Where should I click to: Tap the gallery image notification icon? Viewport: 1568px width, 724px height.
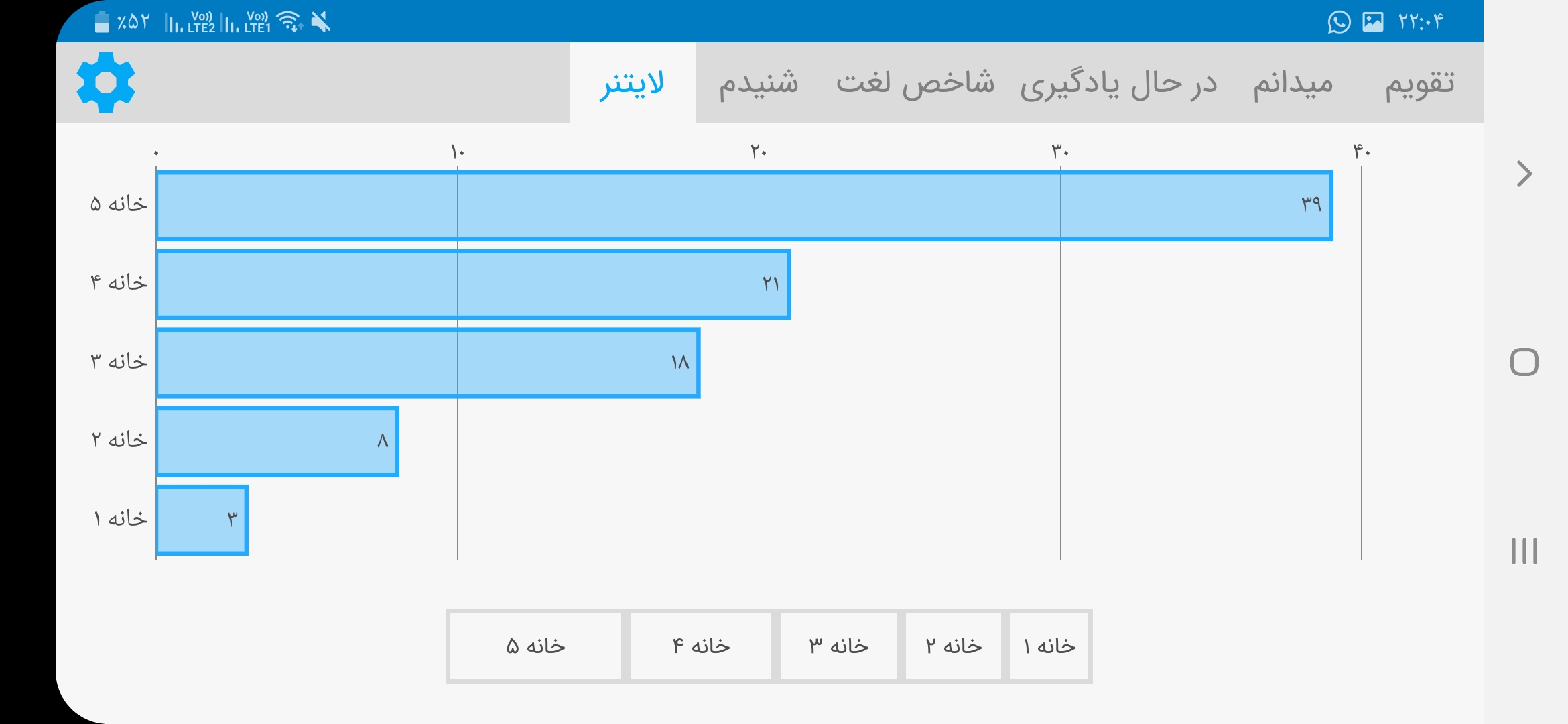tap(1373, 22)
